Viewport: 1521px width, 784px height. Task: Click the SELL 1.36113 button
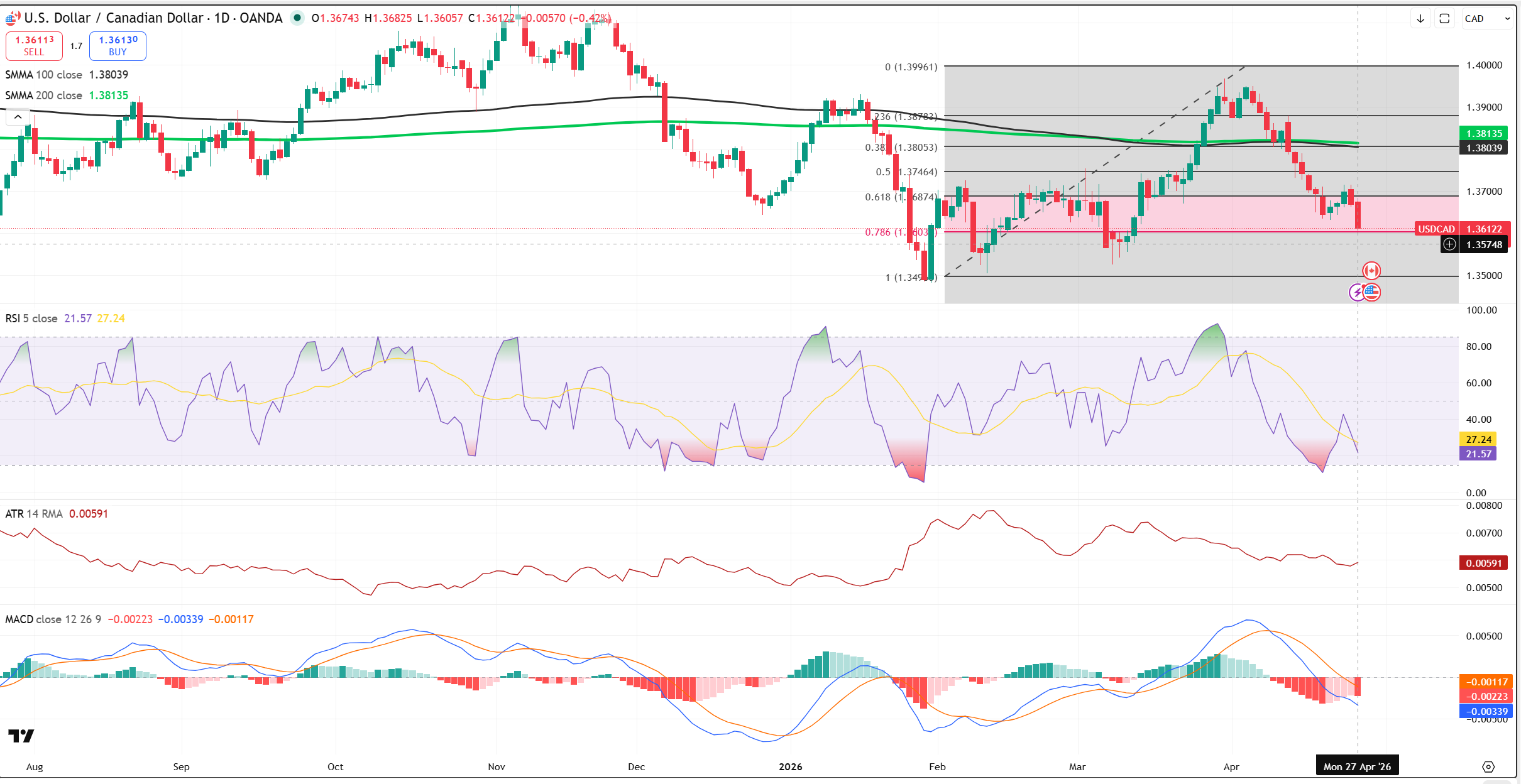[35, 46]
